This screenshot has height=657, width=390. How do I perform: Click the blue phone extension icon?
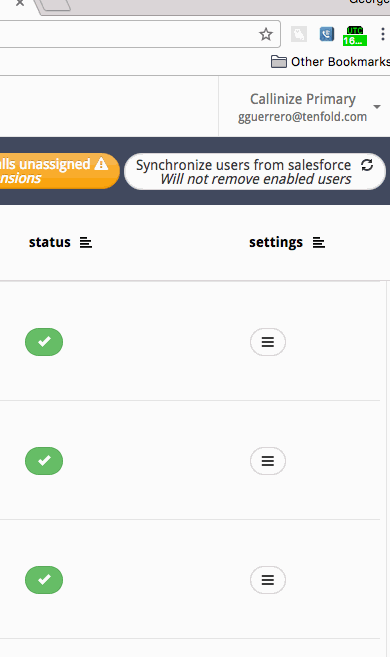click(327, 34)
